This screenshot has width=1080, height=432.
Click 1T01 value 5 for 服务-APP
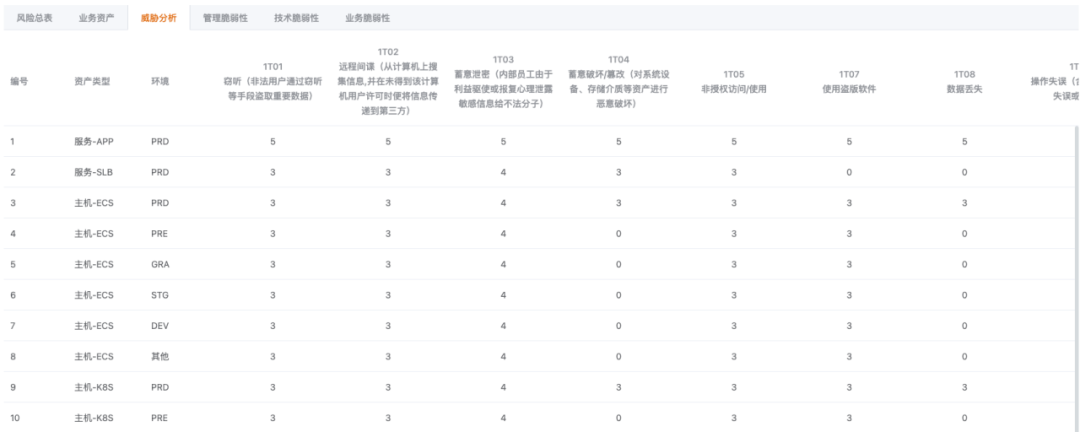tap(273, 141)
